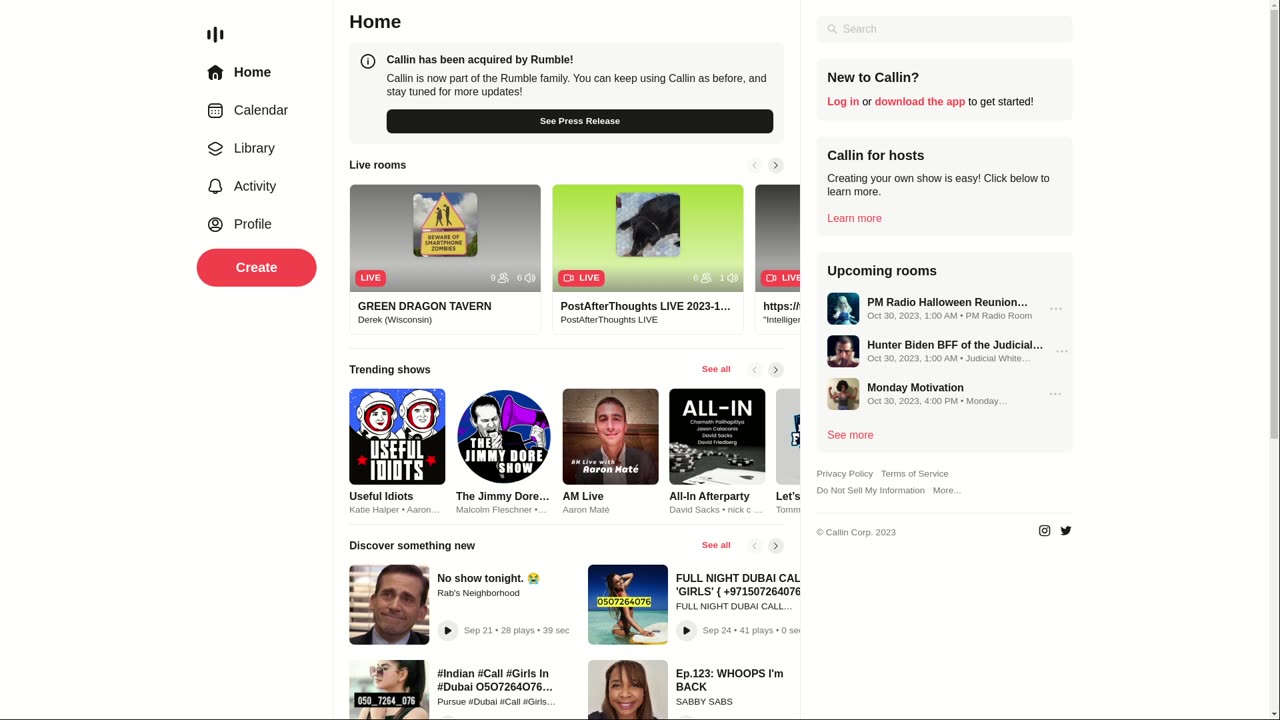The image size is (1280, 720).
Task: Open 'Ep.123: WHOOPS I'm BACK' episode title
Action: (729, 680)
